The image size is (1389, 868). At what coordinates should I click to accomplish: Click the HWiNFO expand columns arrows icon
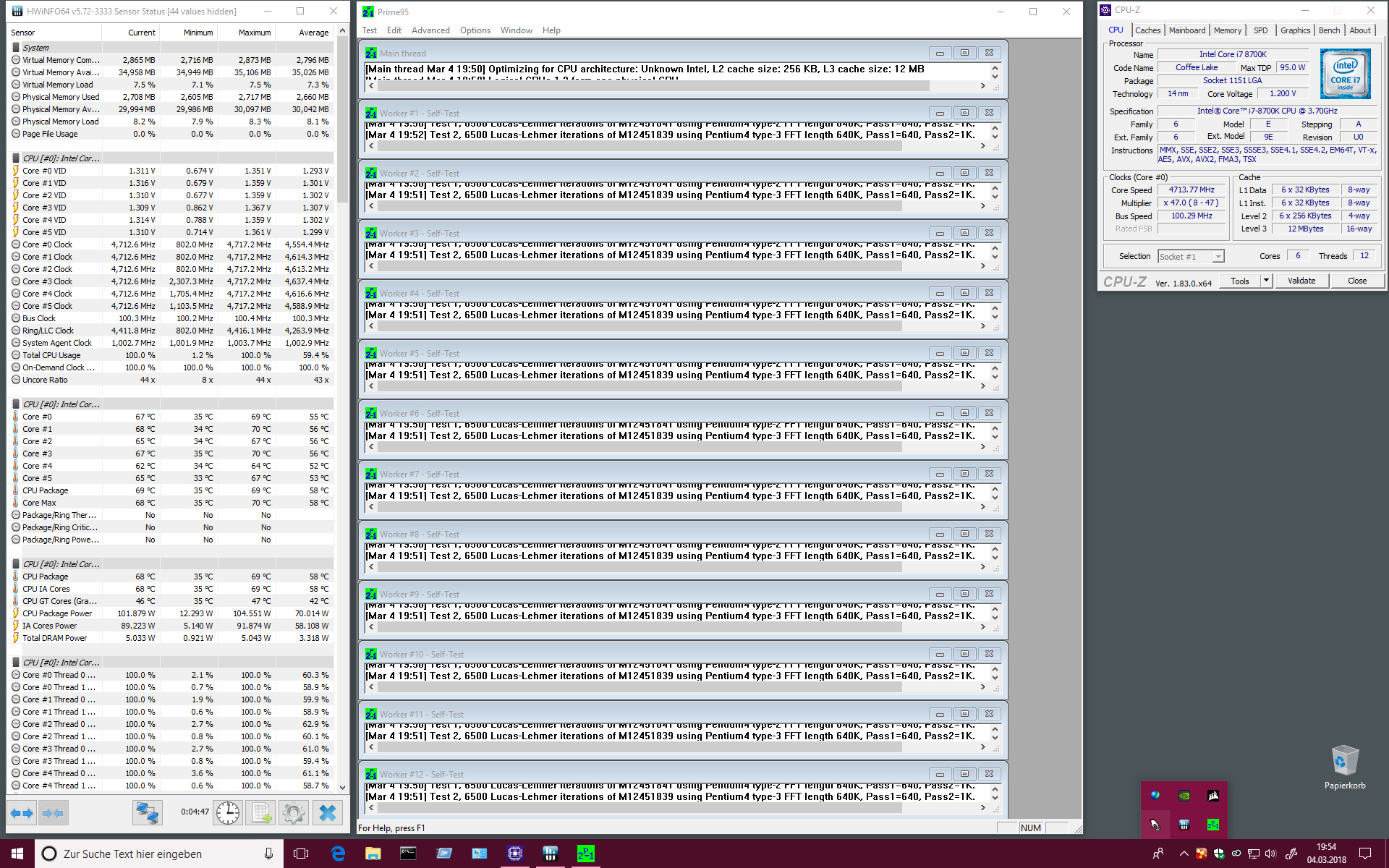(22, 813)
